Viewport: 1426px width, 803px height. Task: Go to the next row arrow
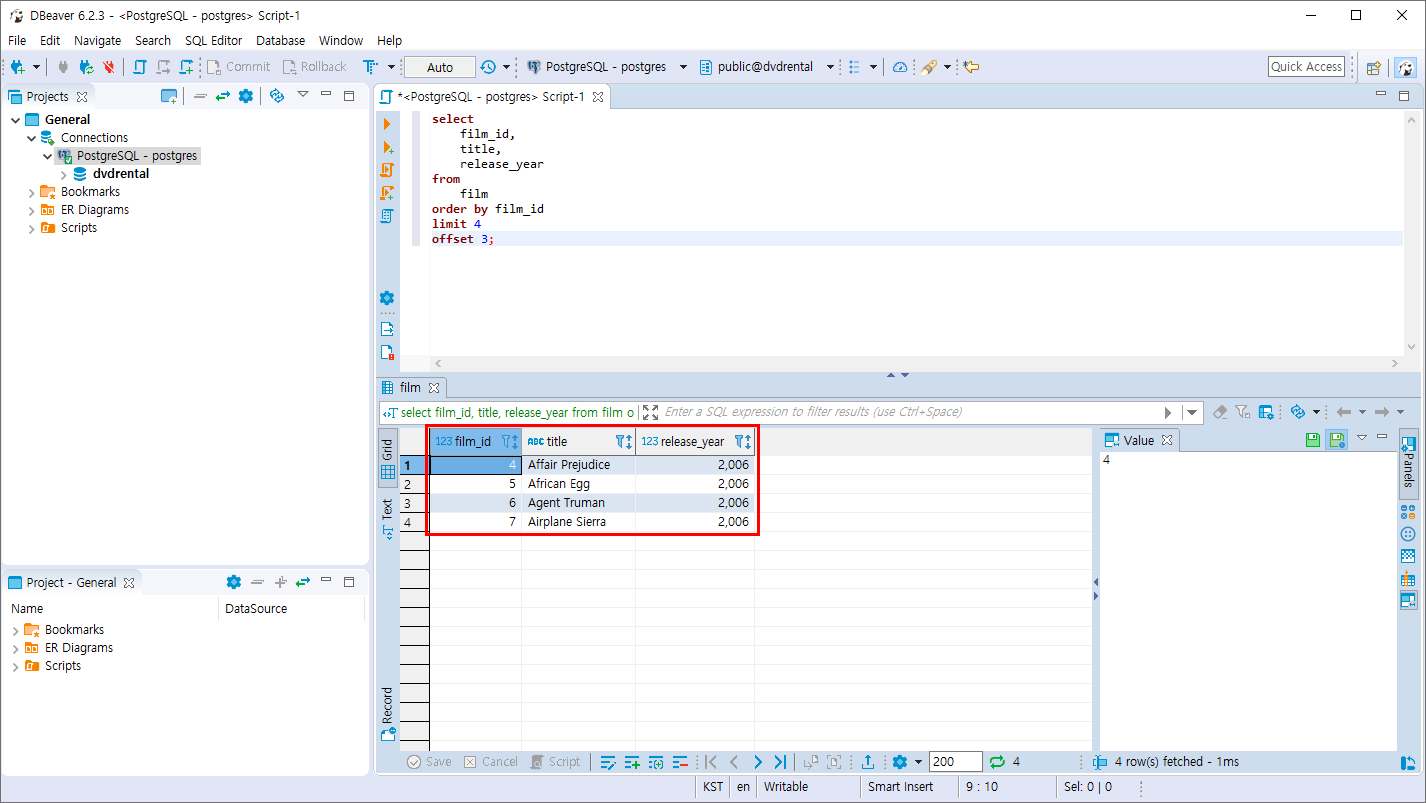pyautogui.click(x=757, y=762)
